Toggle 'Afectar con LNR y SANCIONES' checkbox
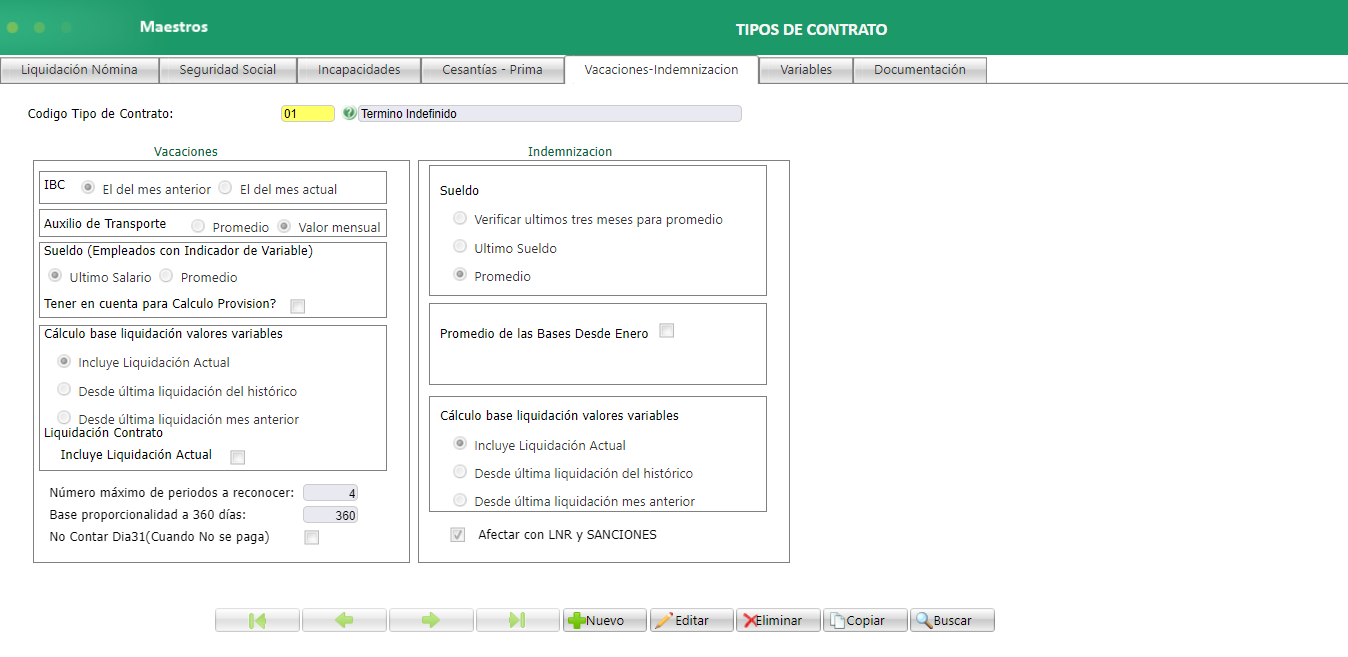 [458, 535]
